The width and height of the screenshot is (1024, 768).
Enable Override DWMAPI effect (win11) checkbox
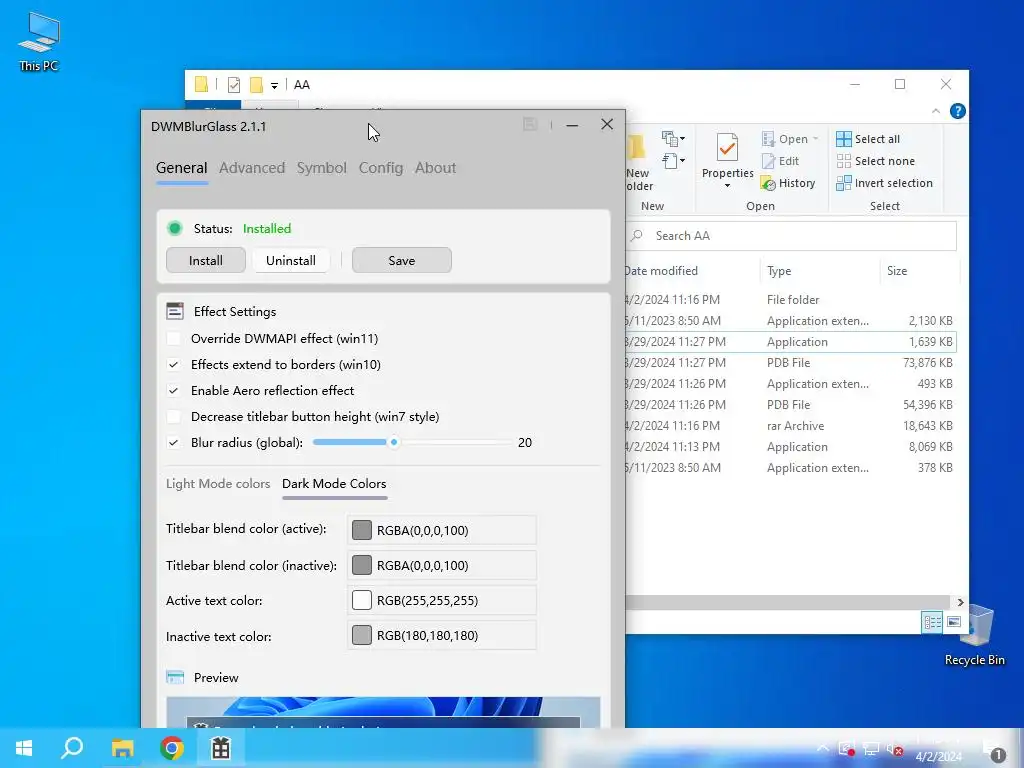click(174, 338)
